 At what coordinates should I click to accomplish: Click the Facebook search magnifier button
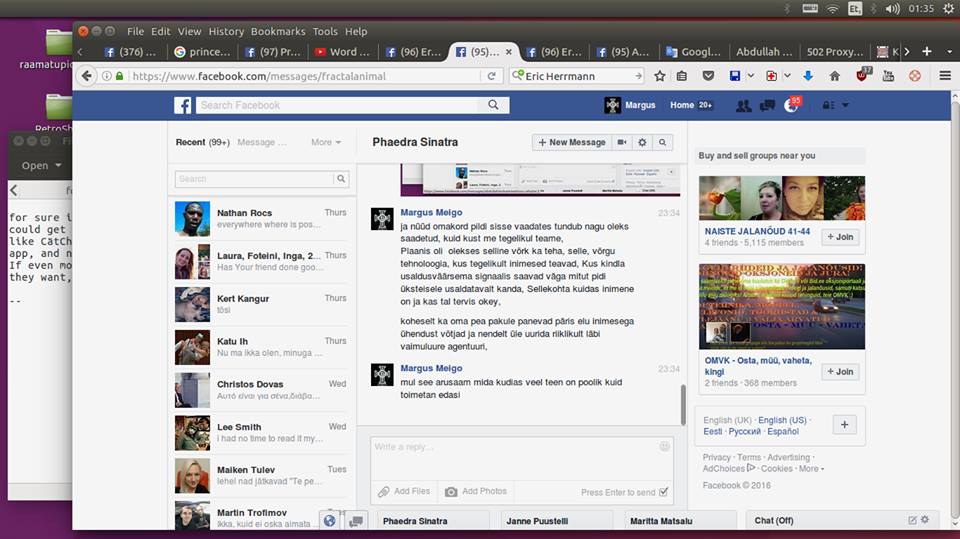[493, 105]
